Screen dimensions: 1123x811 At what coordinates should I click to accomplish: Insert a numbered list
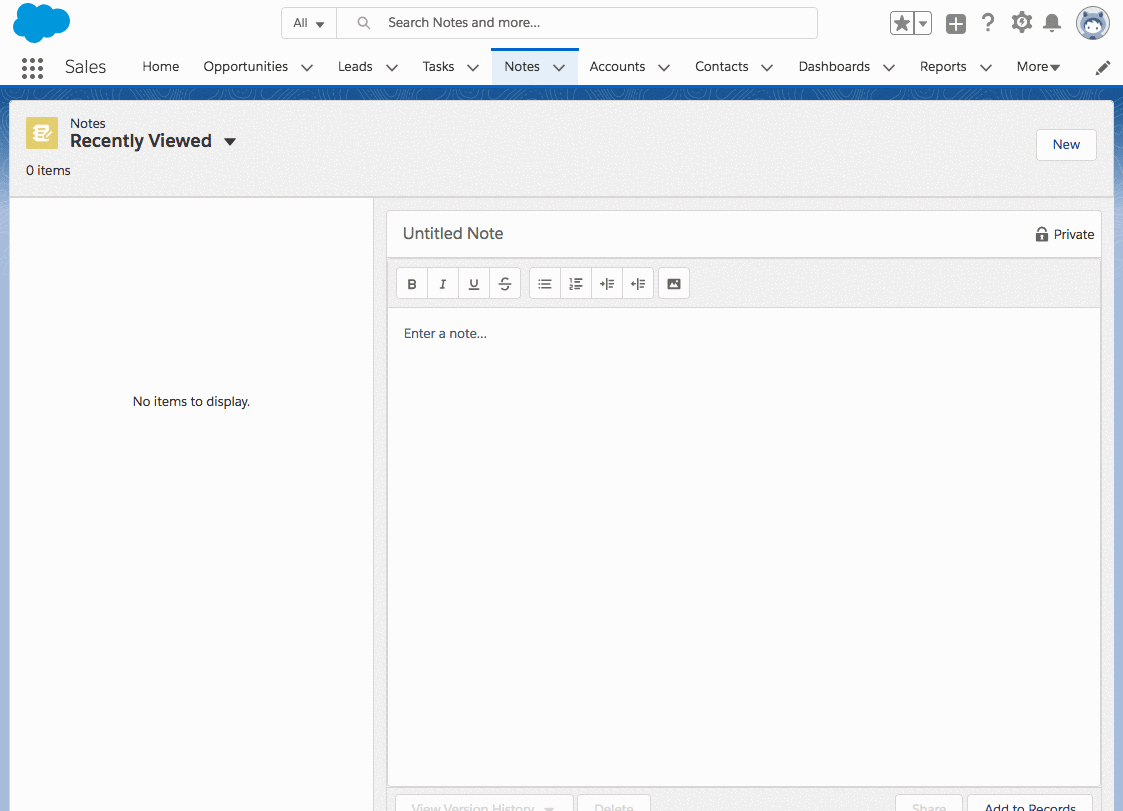(x=576, y=284)
